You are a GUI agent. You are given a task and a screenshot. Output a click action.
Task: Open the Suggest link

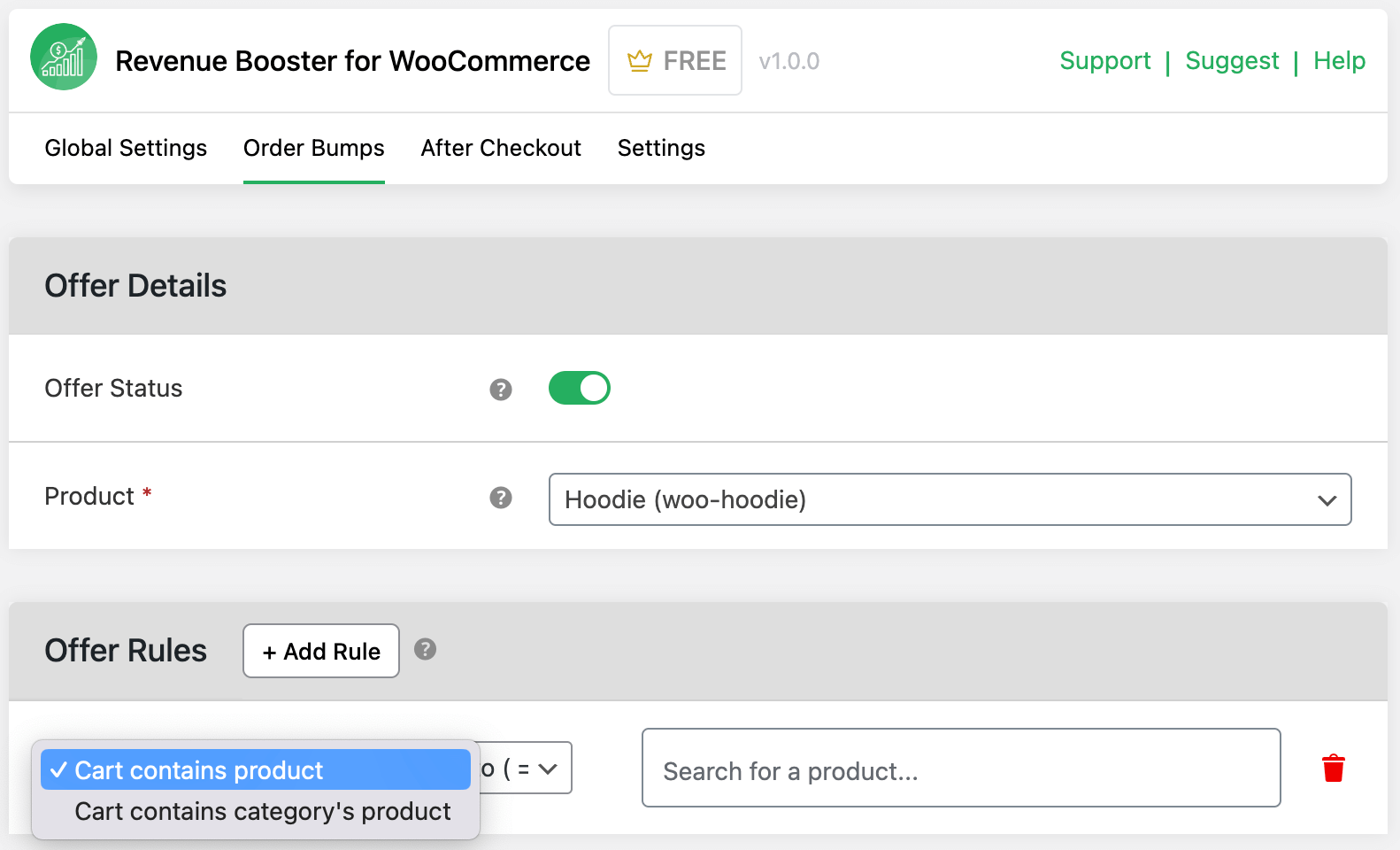(1232, 60)
